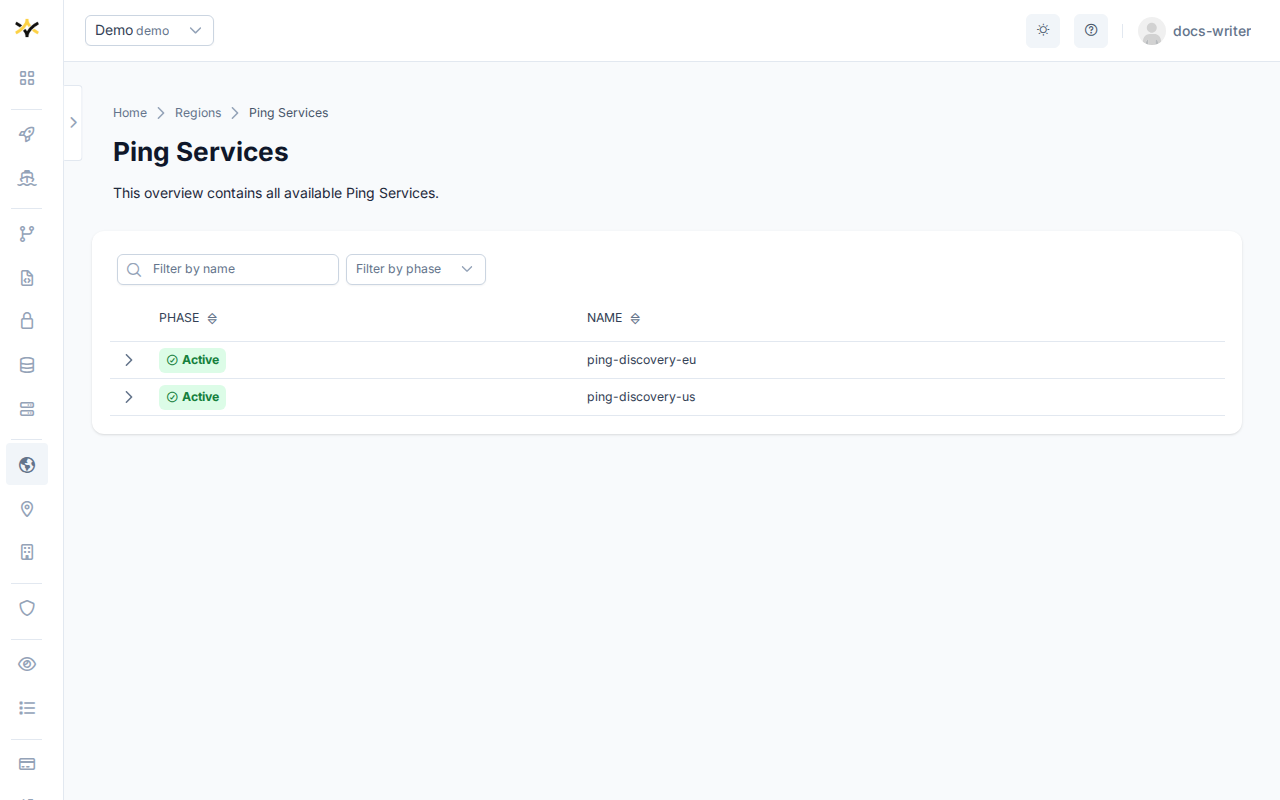Open the location pin icon in sidebar

27,509
